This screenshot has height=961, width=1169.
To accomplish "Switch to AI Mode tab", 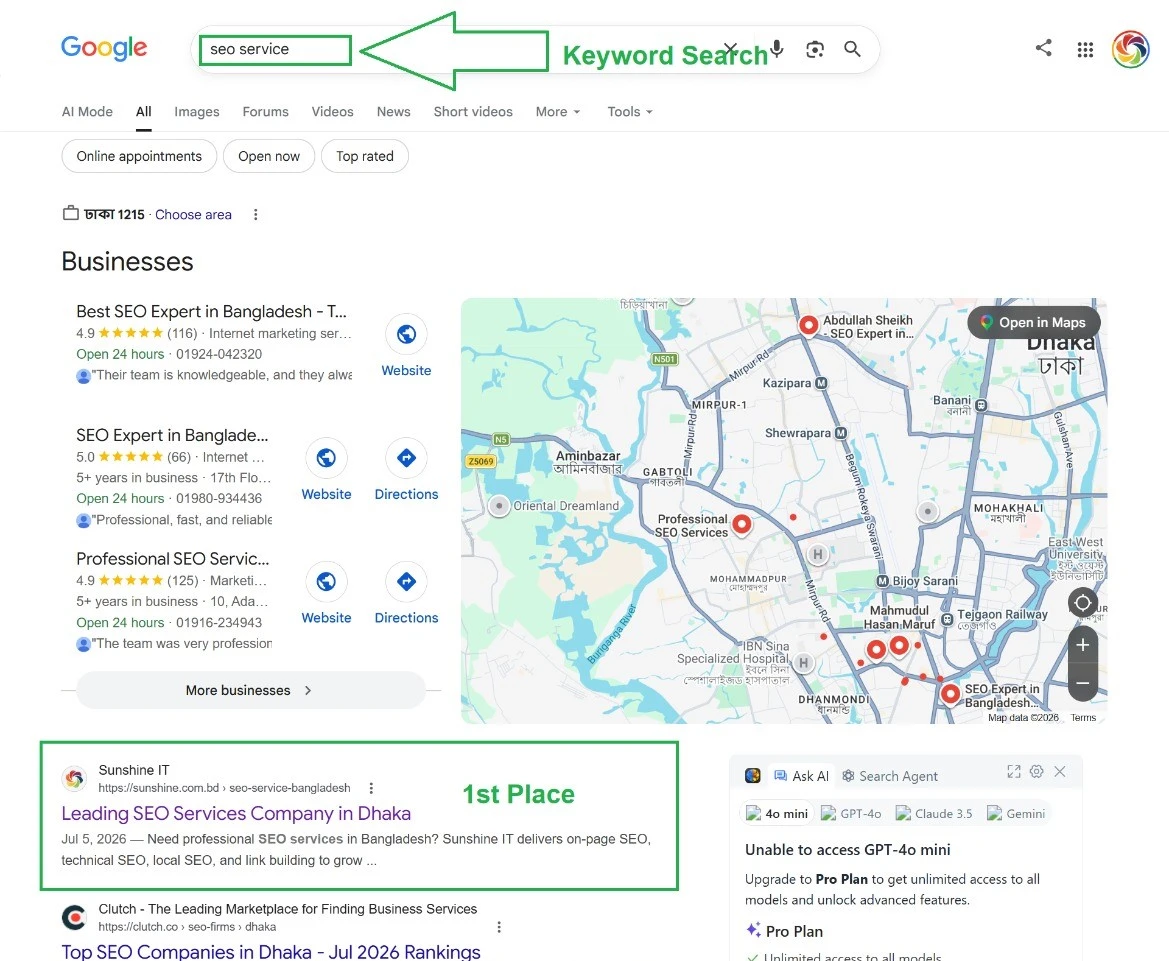I will tap(87, 112).
